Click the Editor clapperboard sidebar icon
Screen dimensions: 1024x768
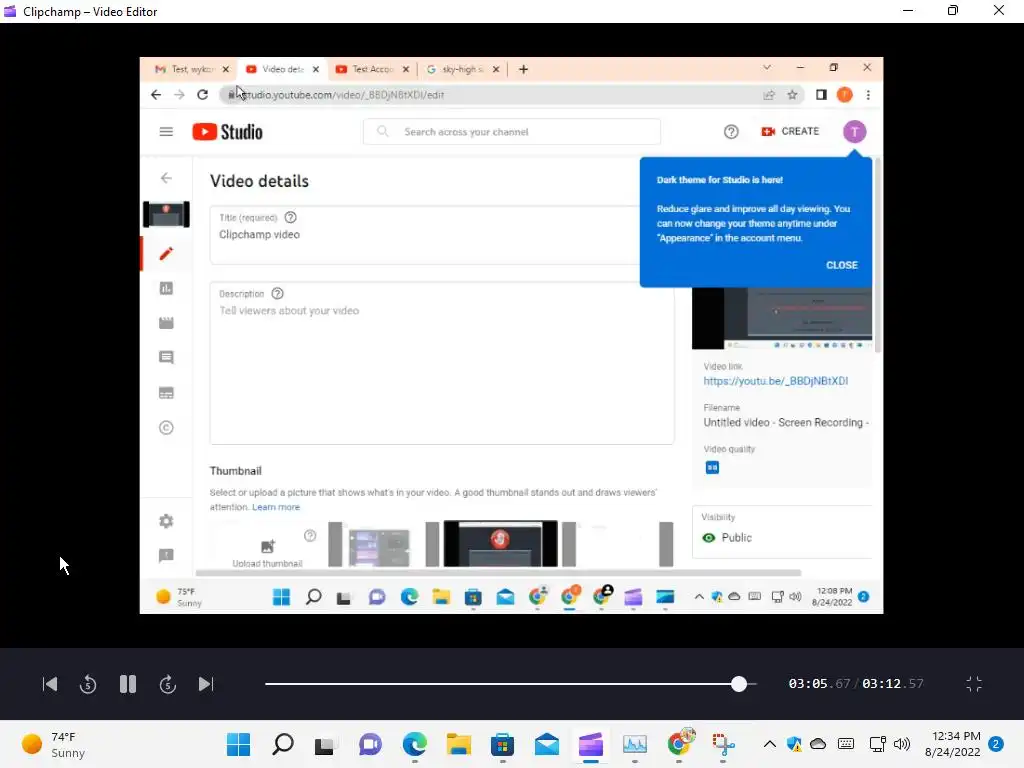tap(167, 323)
